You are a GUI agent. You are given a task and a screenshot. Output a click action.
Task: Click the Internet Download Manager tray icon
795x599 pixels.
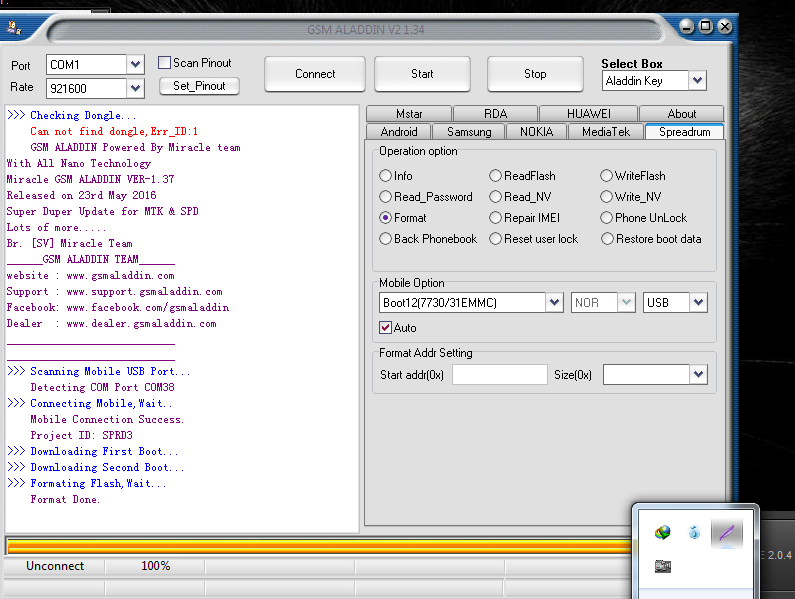pos(661,533)
